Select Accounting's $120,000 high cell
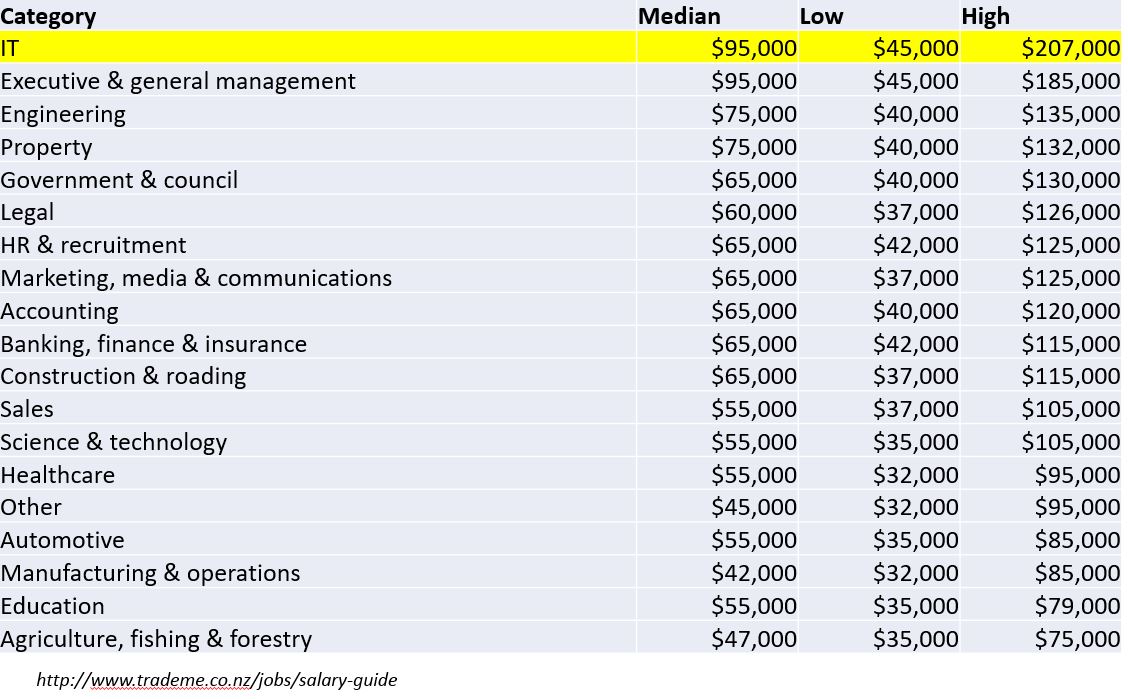The height and width of the screenshot is (699, 1128). tap(1070, 311)
